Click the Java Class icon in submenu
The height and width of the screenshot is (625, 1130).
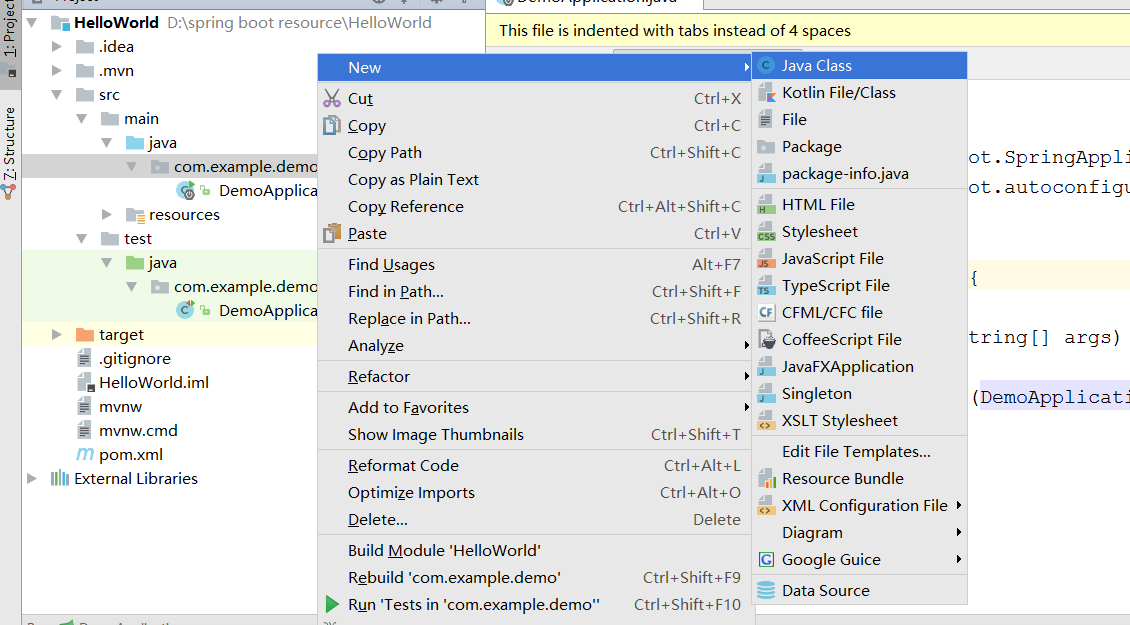pos(766,66)
